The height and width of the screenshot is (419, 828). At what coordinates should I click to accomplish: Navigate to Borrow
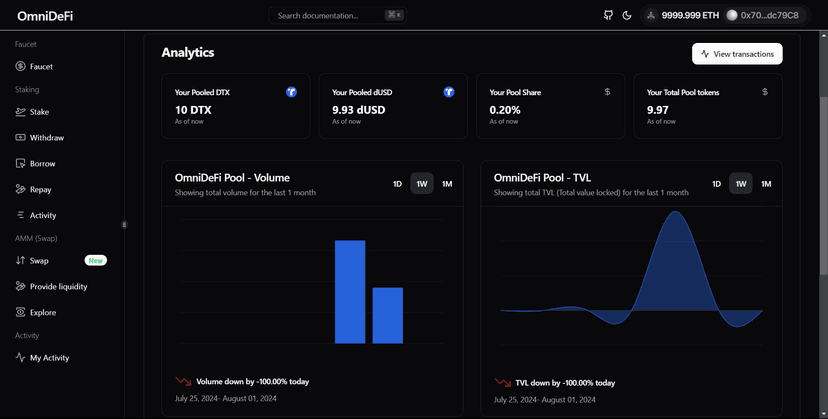pos(42,164)
